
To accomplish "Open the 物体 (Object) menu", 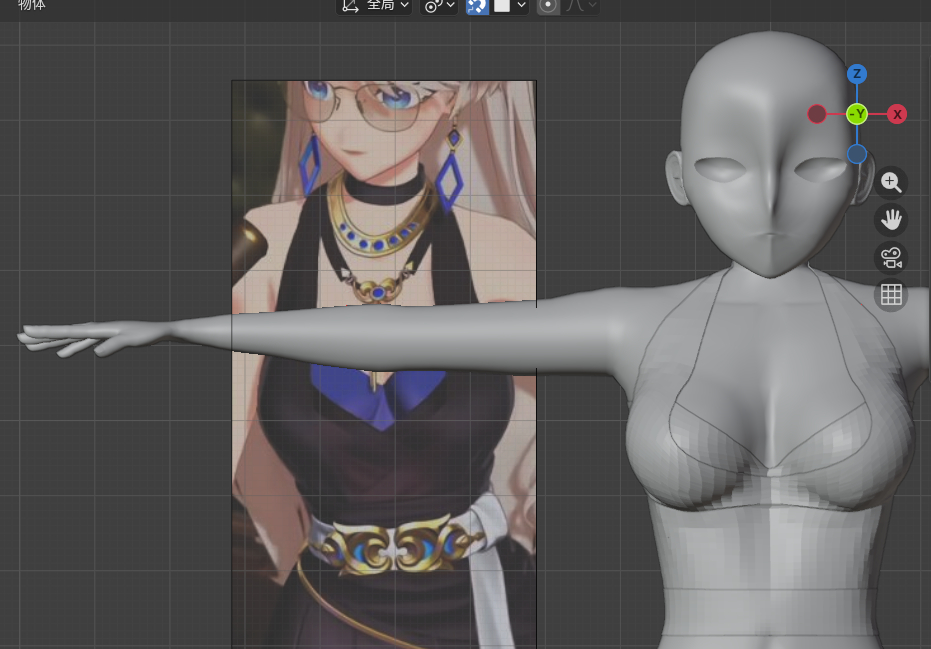I will click(x=31, y=6).
